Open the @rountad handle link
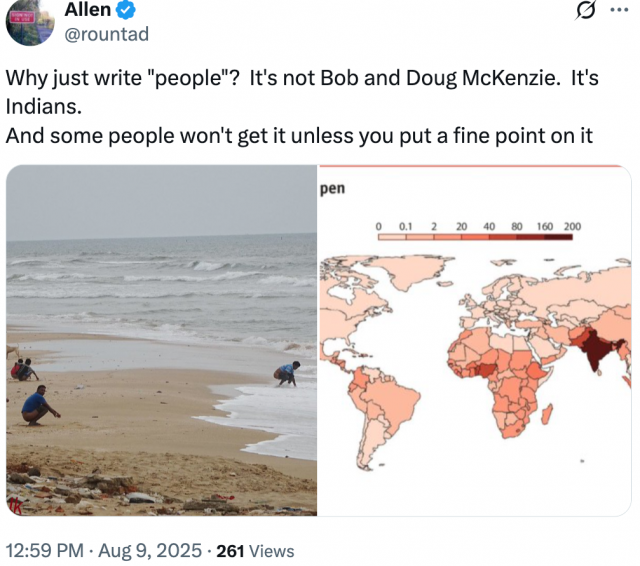Viewport: 640px width, 566px height. [x=107, y=35]
